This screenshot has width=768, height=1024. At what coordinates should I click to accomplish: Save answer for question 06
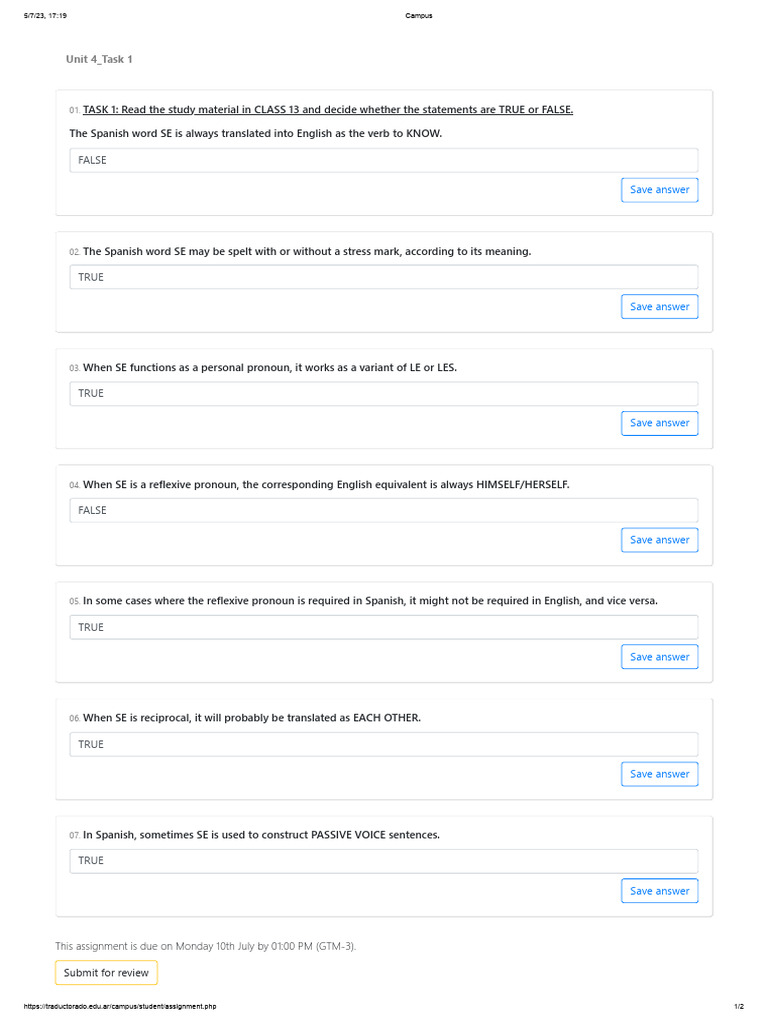coord(660,774)
